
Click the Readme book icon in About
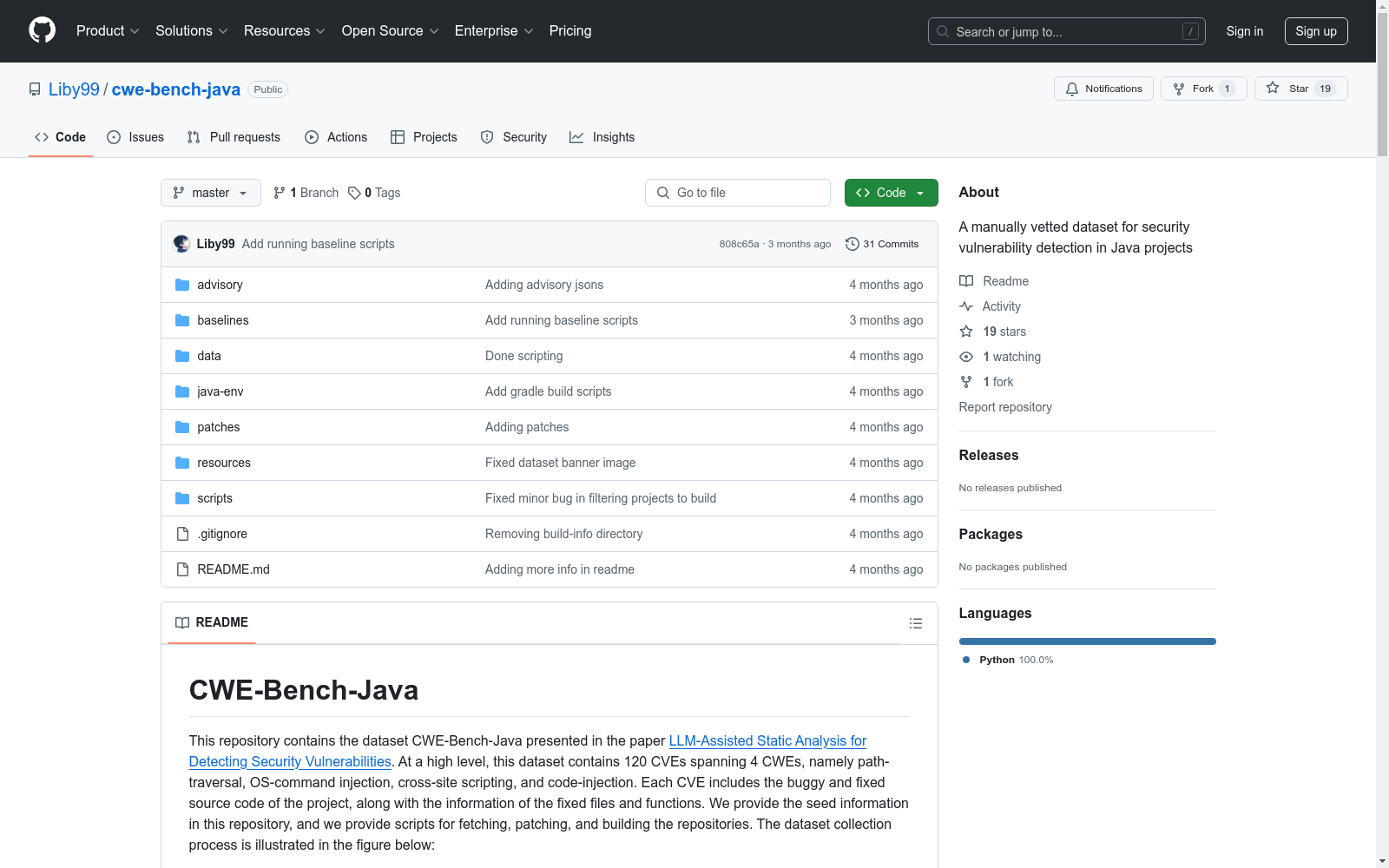coord(966,281)
